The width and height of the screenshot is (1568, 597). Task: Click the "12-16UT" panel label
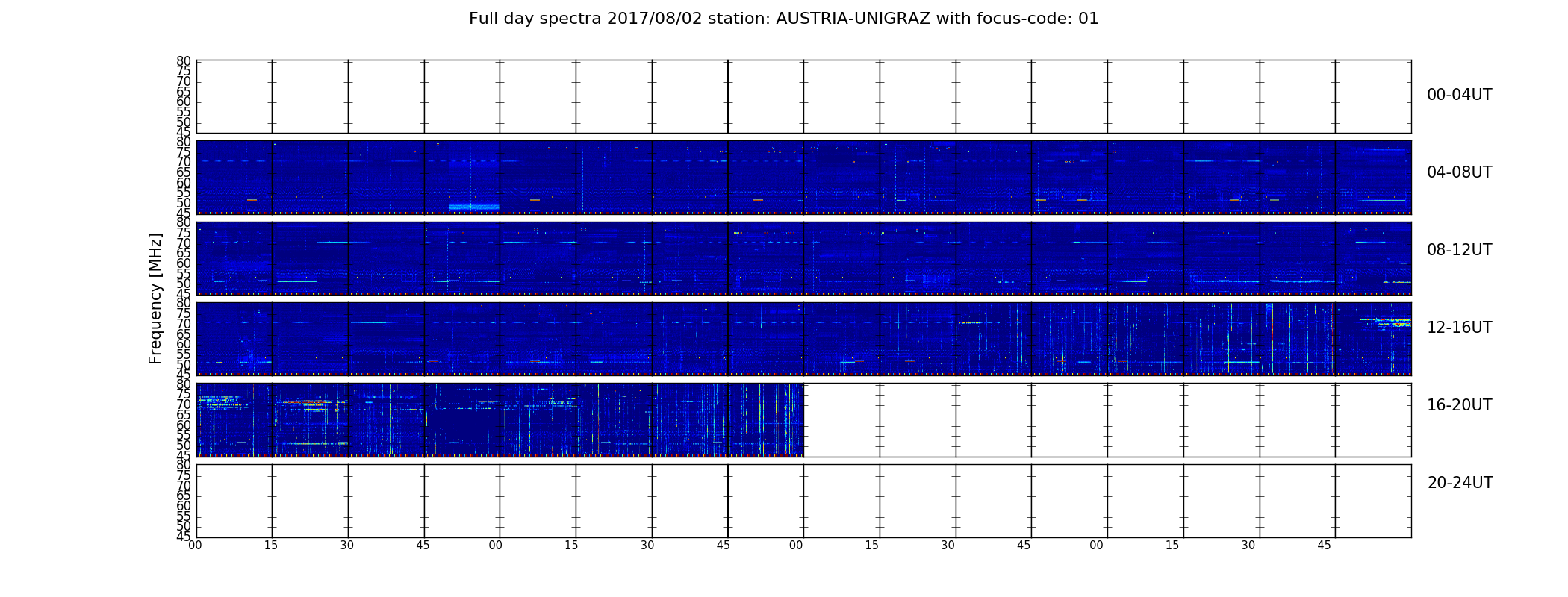(x=1460, y=328)
